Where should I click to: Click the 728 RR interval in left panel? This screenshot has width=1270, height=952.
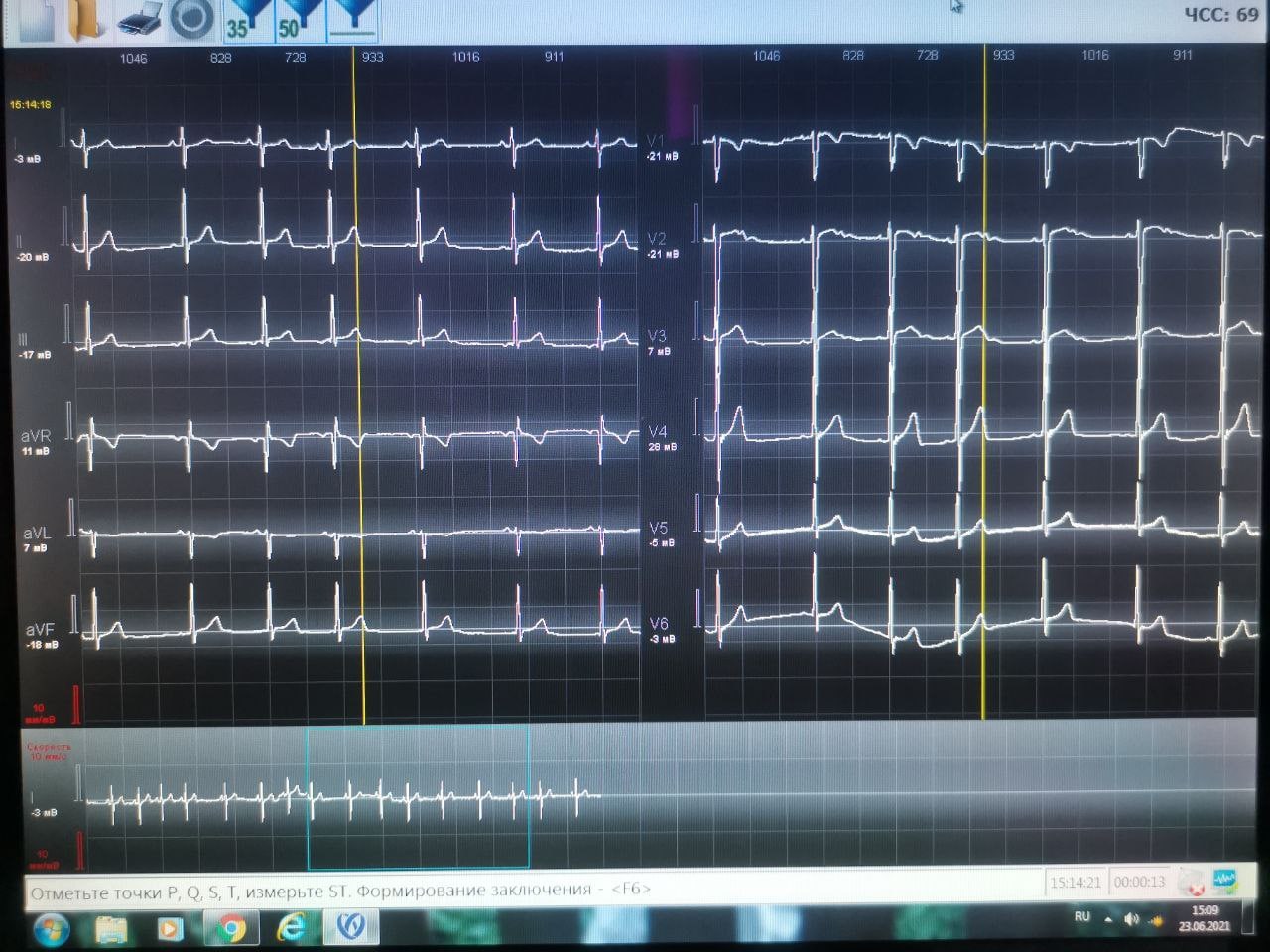coord(295,58)
